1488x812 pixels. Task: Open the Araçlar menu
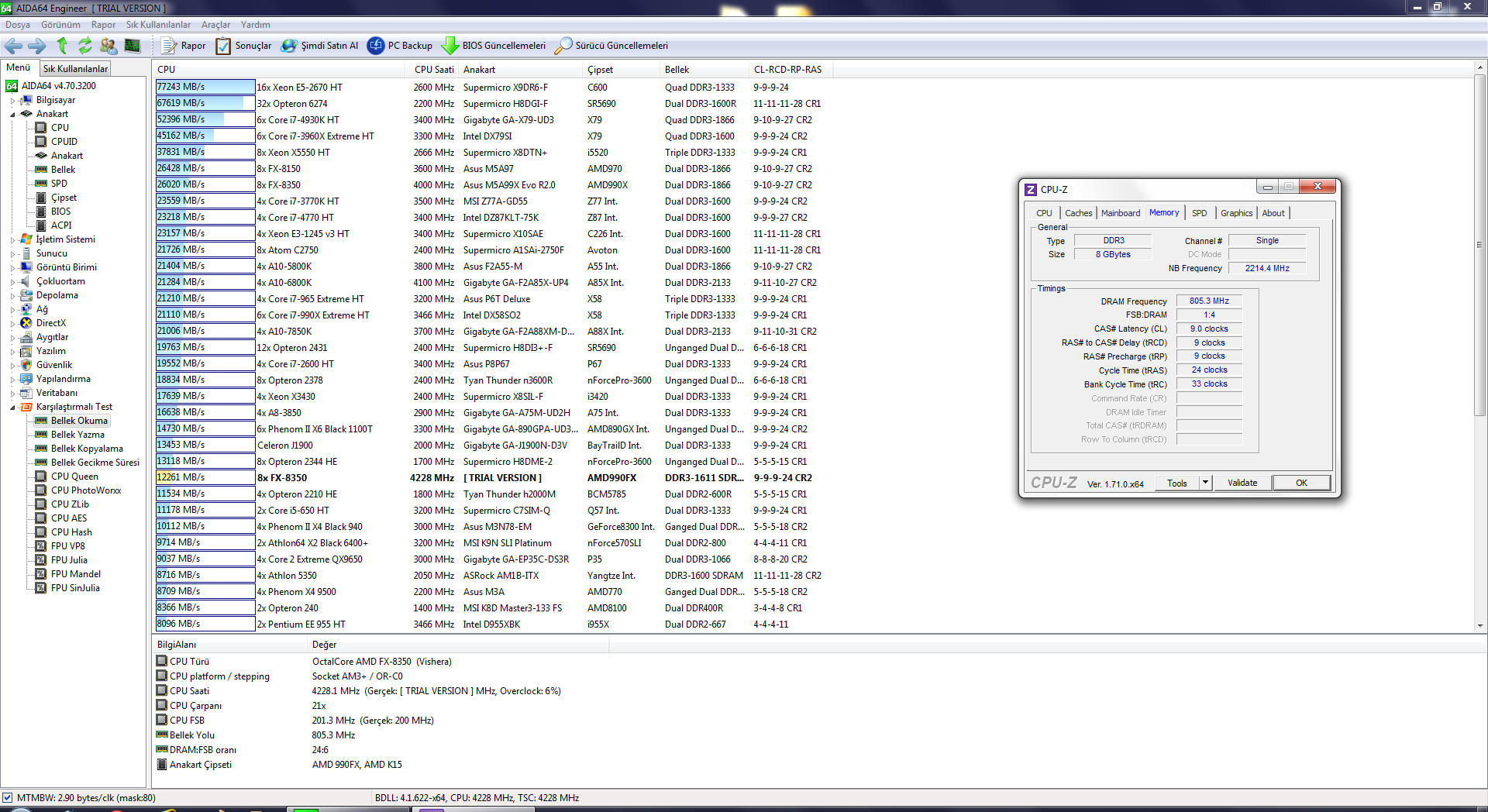(x=216, y=25)
